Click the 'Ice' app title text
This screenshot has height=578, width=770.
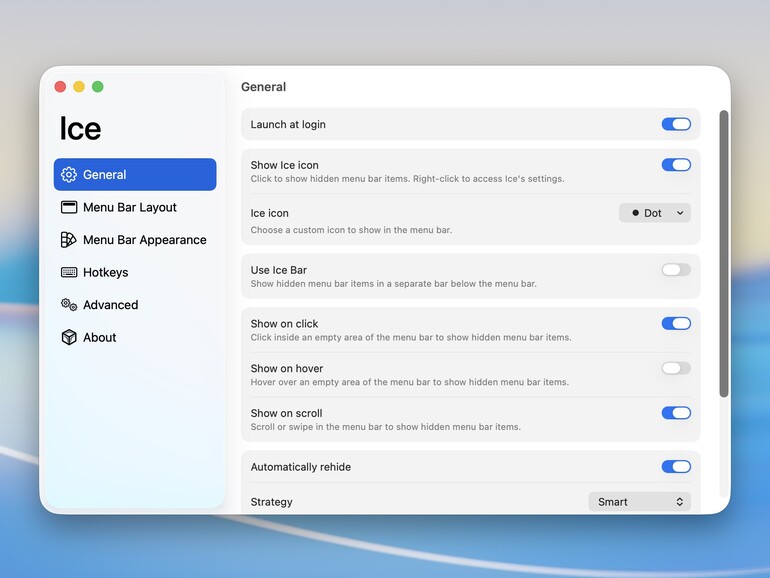pyautogui.click(x=80, y=129)
